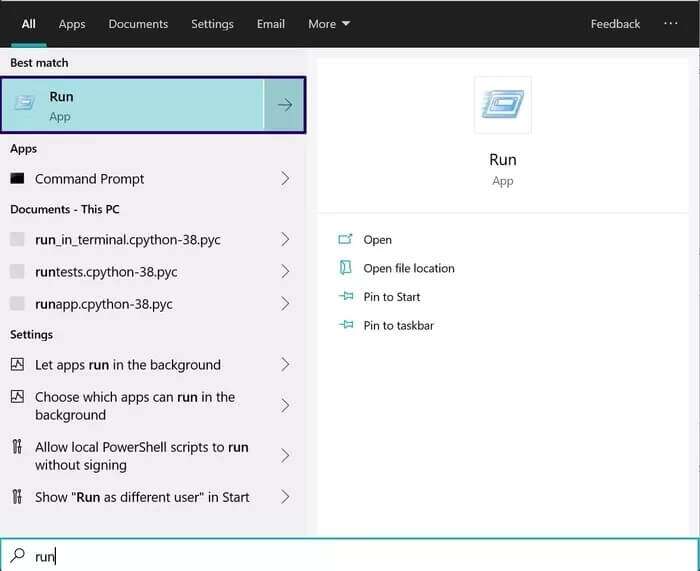Expand Choose which apps can run chevron

(285, 405)
